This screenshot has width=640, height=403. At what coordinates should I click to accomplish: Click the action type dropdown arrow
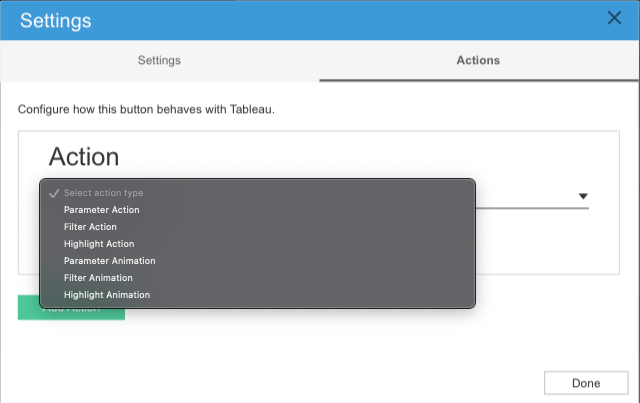tap(583, 197)
